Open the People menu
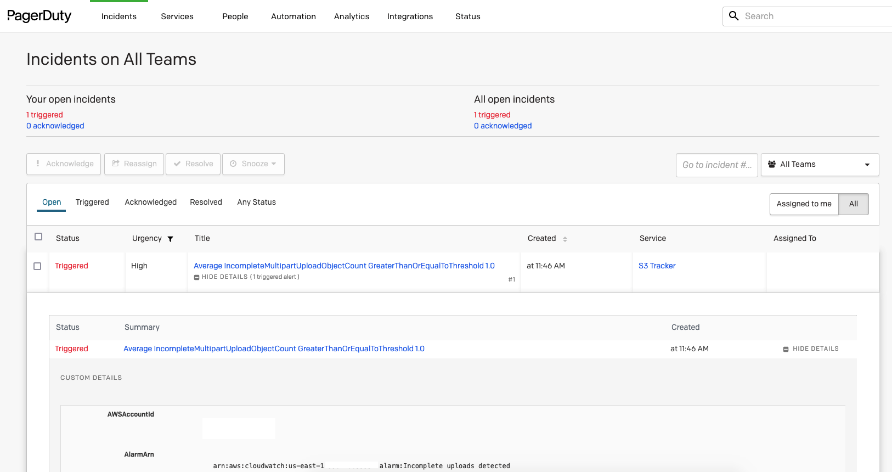This screenshot has width=892, height=472. [x=235, y=16]
